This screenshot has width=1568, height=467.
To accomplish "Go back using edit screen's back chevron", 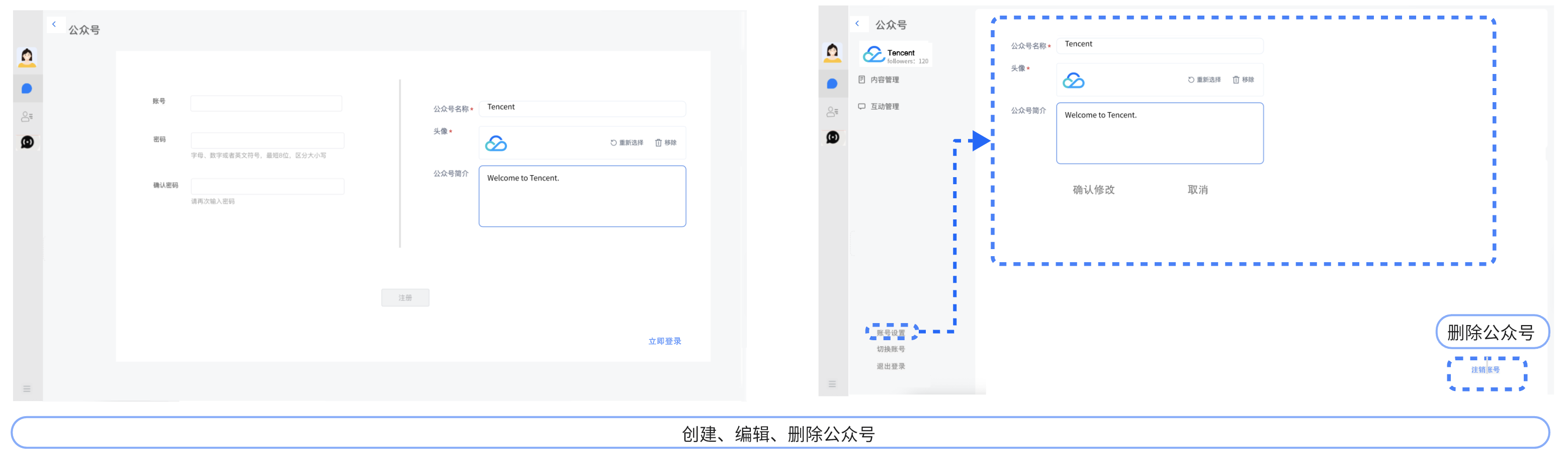I will [857, 24].
